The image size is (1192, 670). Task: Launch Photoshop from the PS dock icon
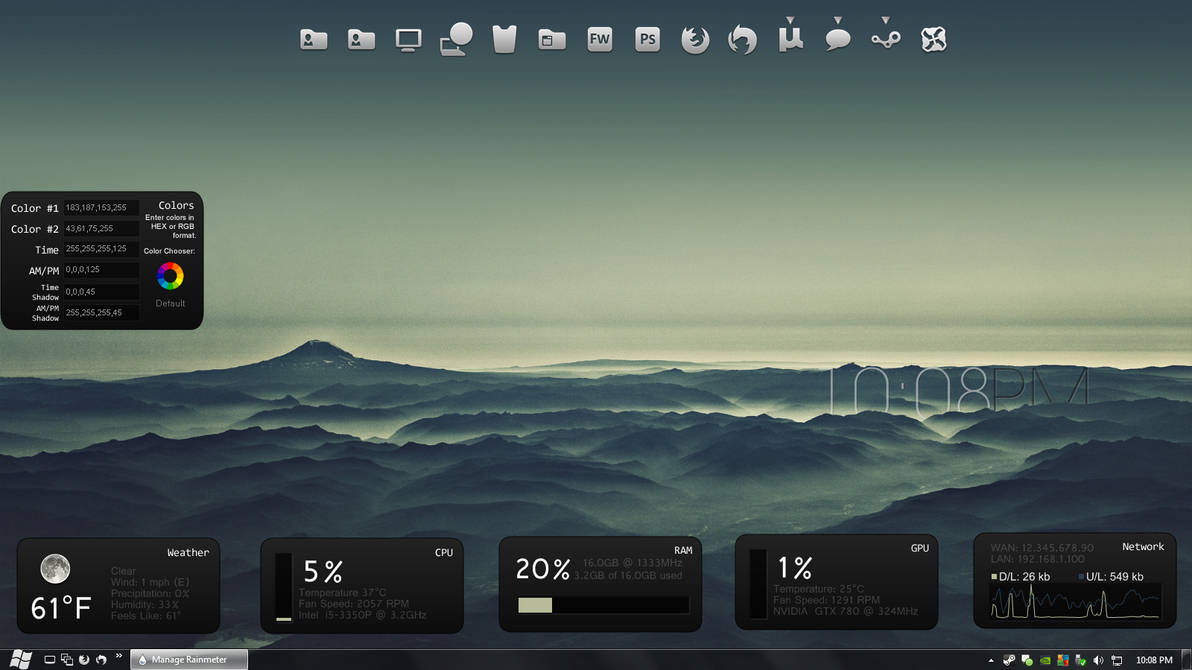pos(648,39)
